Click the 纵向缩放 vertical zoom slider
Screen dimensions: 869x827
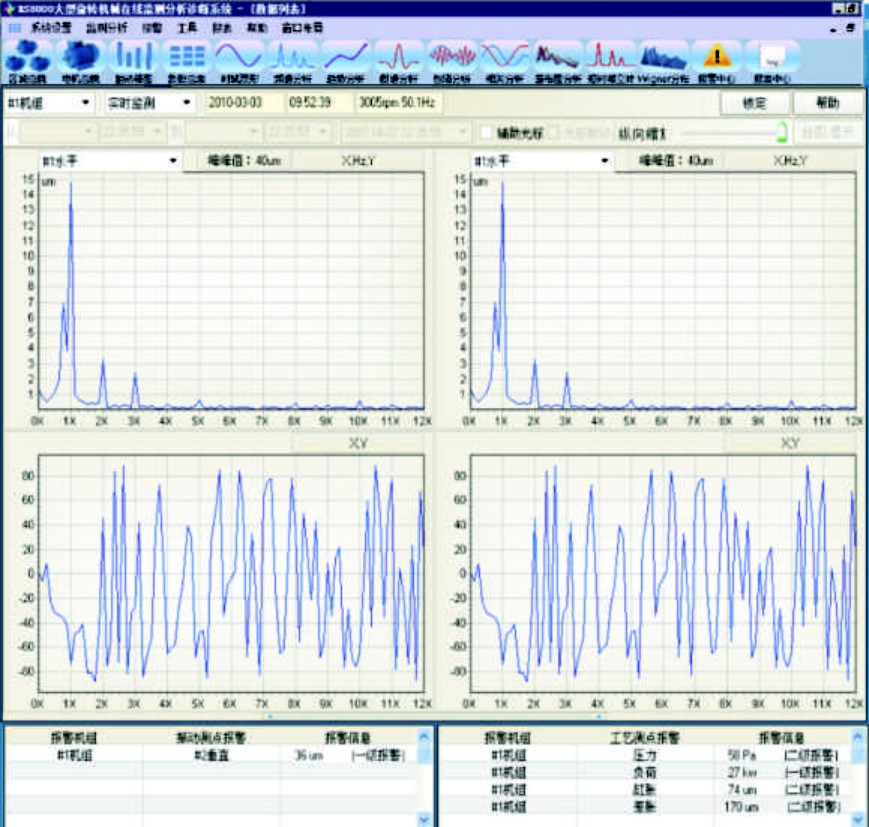tap(730, 131)
